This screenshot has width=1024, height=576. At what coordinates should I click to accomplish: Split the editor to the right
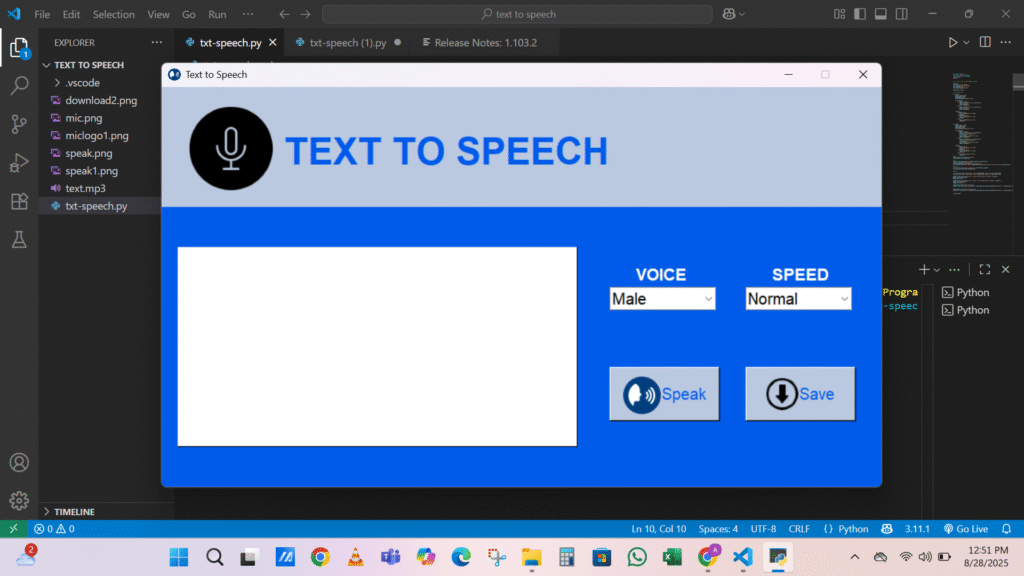(985, 42)
